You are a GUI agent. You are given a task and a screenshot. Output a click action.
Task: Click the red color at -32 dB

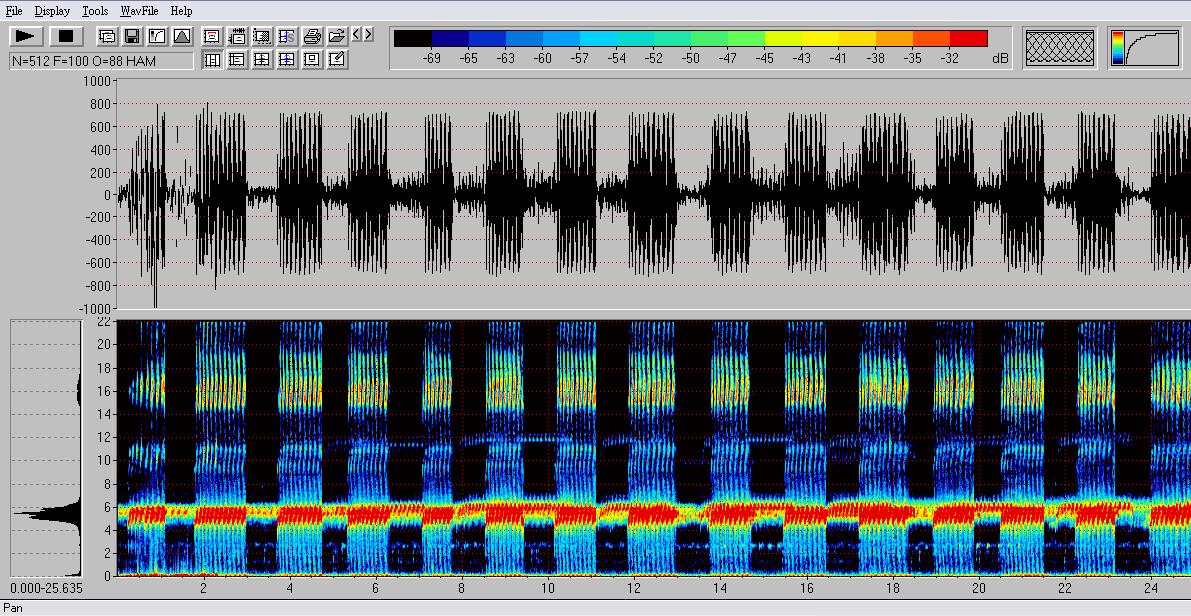pos(968,39)
